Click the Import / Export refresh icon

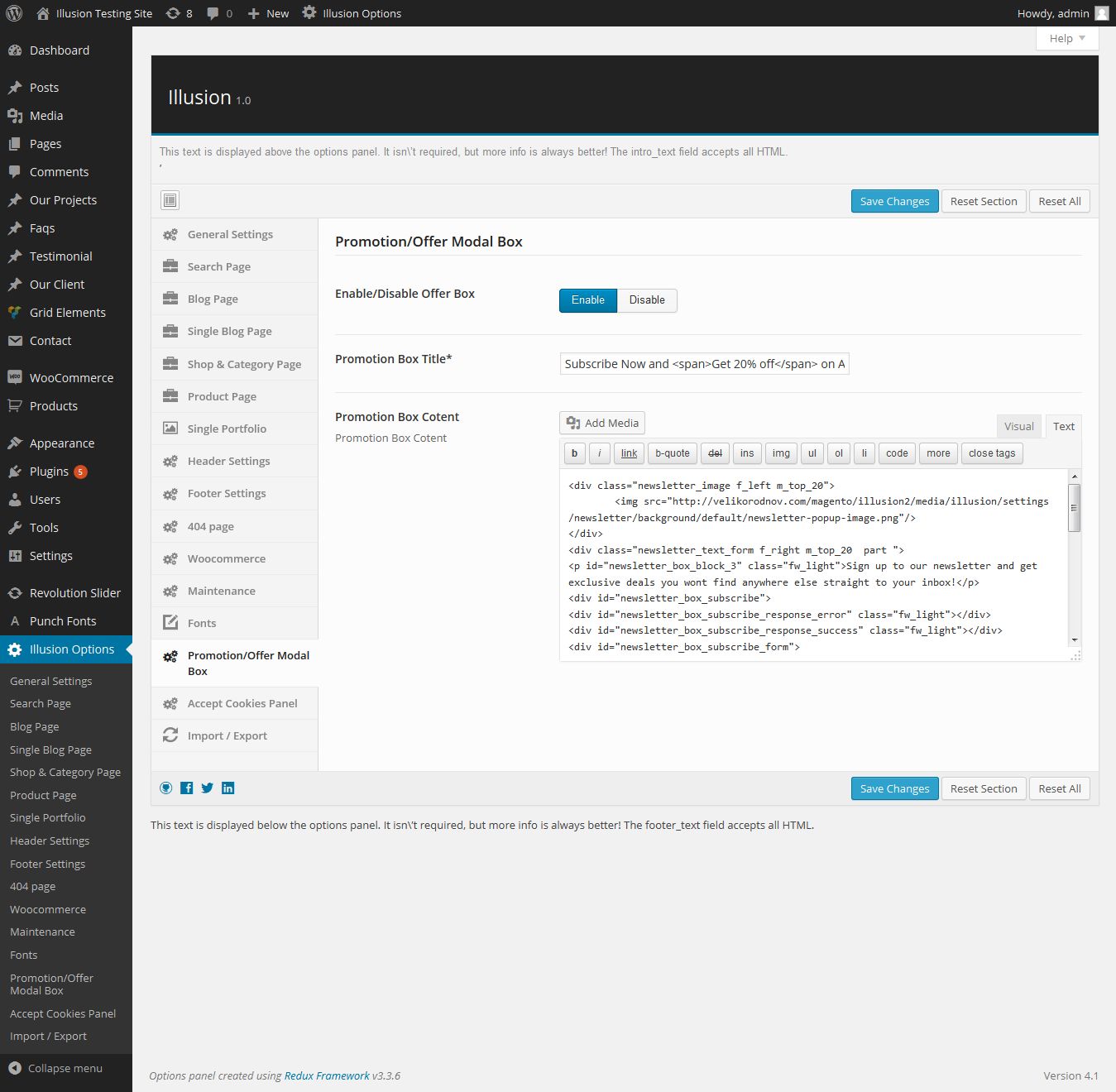coord(170,735)
